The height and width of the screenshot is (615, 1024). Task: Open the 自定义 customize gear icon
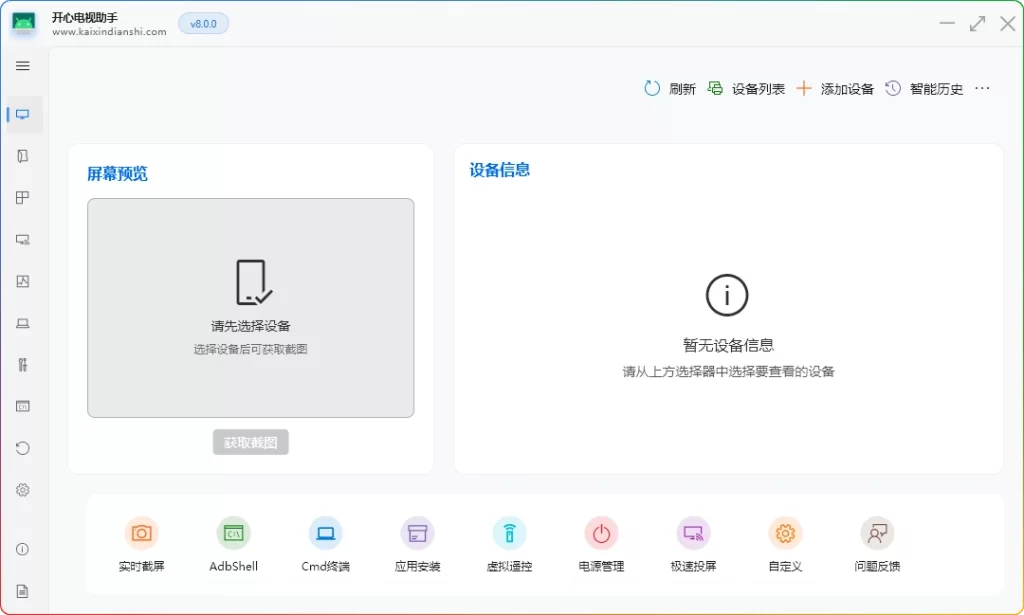[785, 534]
